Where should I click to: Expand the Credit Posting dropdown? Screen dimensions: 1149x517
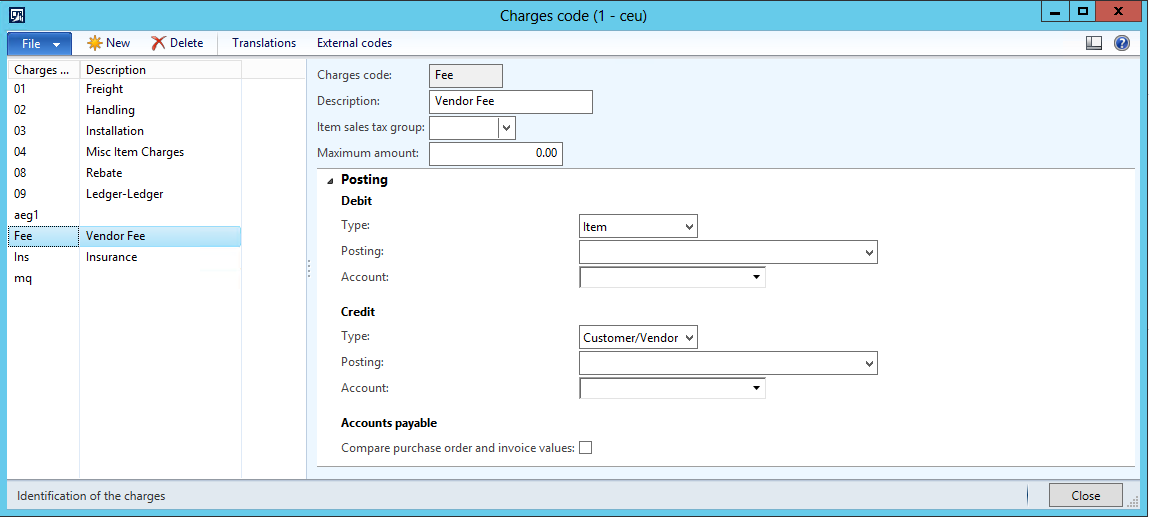[868, 363]
